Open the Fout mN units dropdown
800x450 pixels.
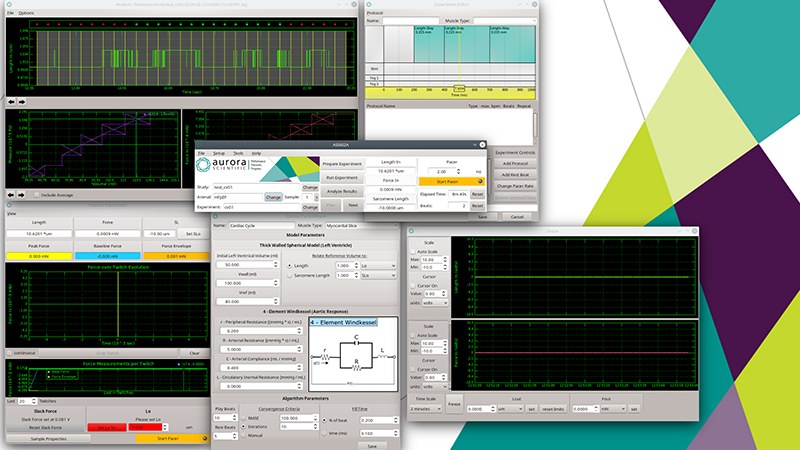pyautogui.click(x=613, y=409)
